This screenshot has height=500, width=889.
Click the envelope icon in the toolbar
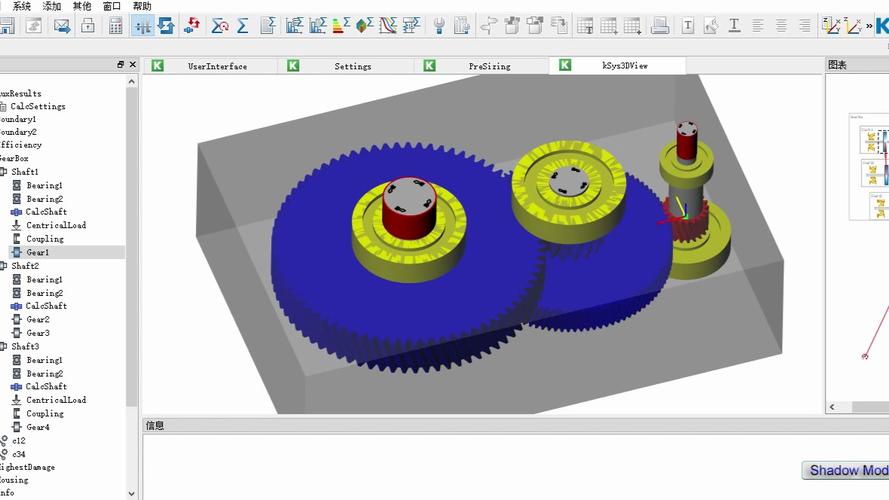coord(62,25)
